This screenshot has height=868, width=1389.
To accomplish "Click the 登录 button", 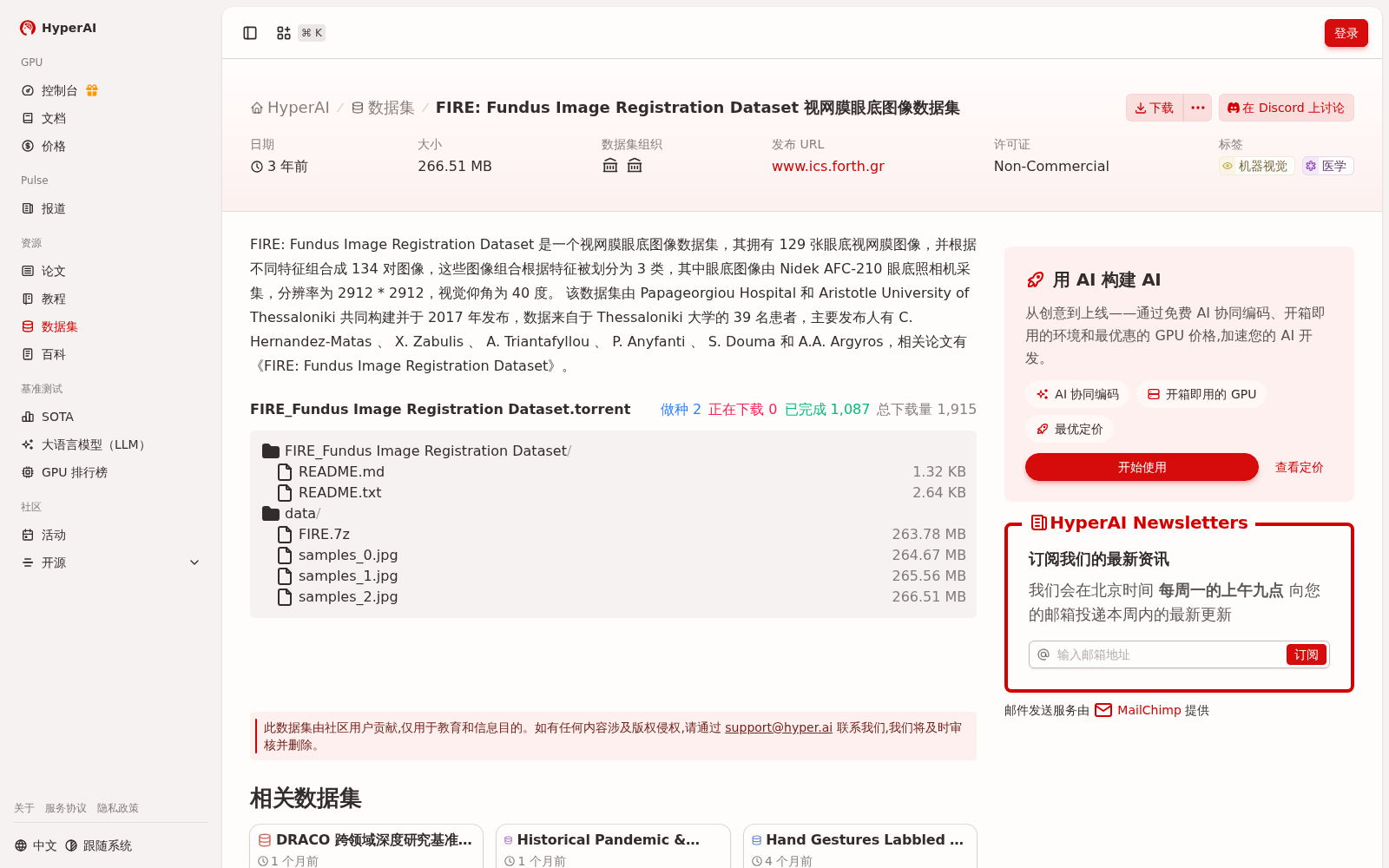I will 1346,33.
